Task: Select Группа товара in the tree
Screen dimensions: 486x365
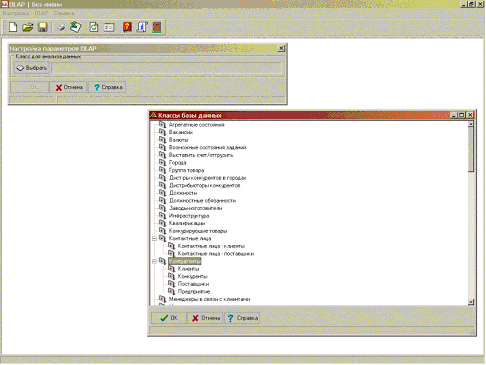Action: click(186, 170)
